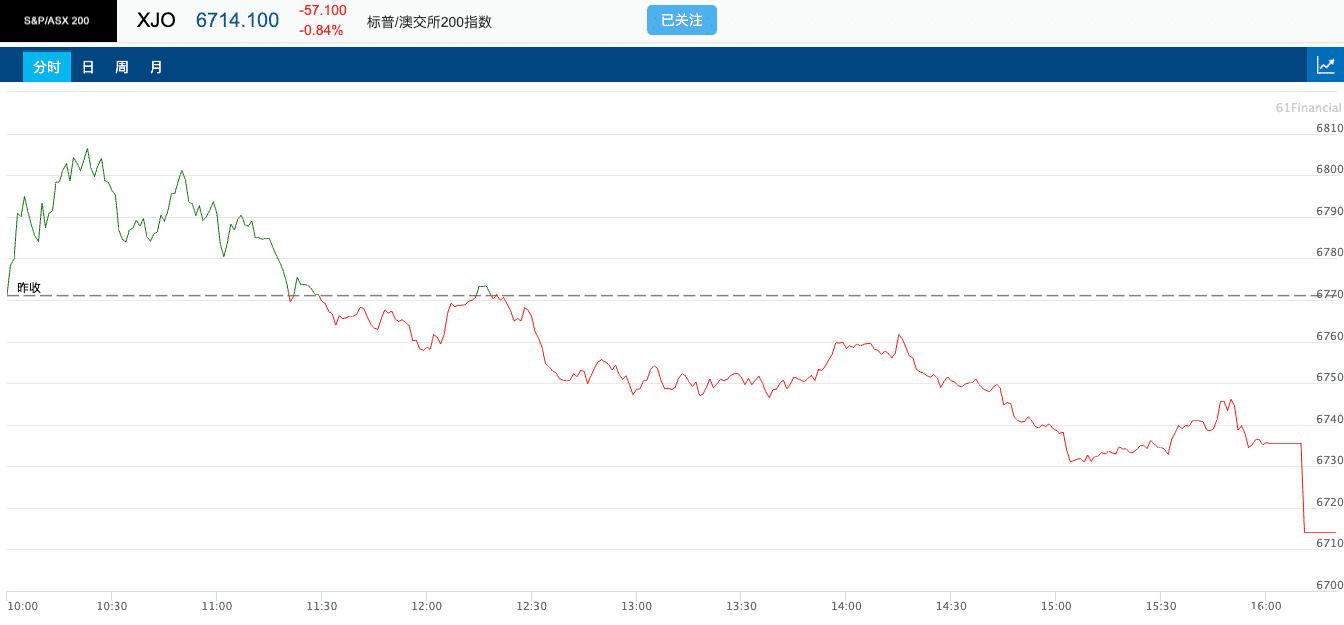This screenshot has width=1344, height=625.
Task: Click the 6750 y-axis label
Action: pyautogui.click(x=1329, y=377)
